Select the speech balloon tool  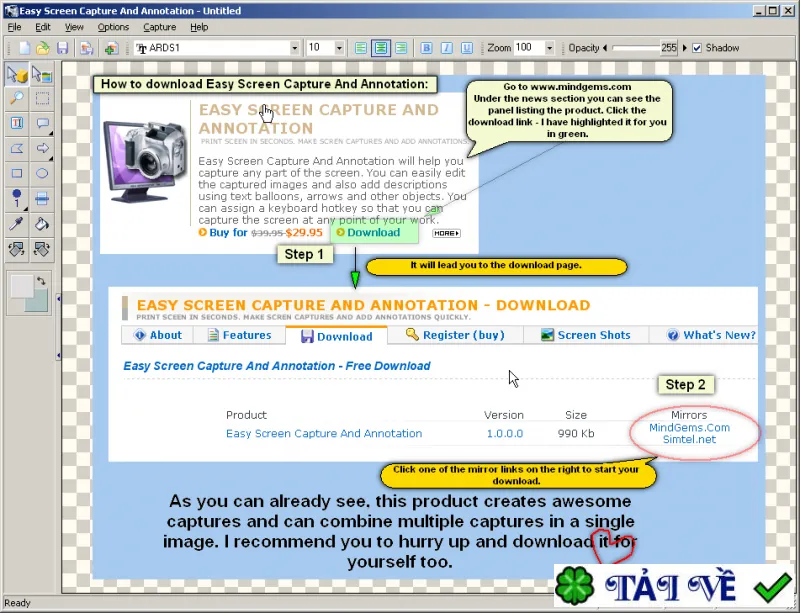click(x=42, y=123)
